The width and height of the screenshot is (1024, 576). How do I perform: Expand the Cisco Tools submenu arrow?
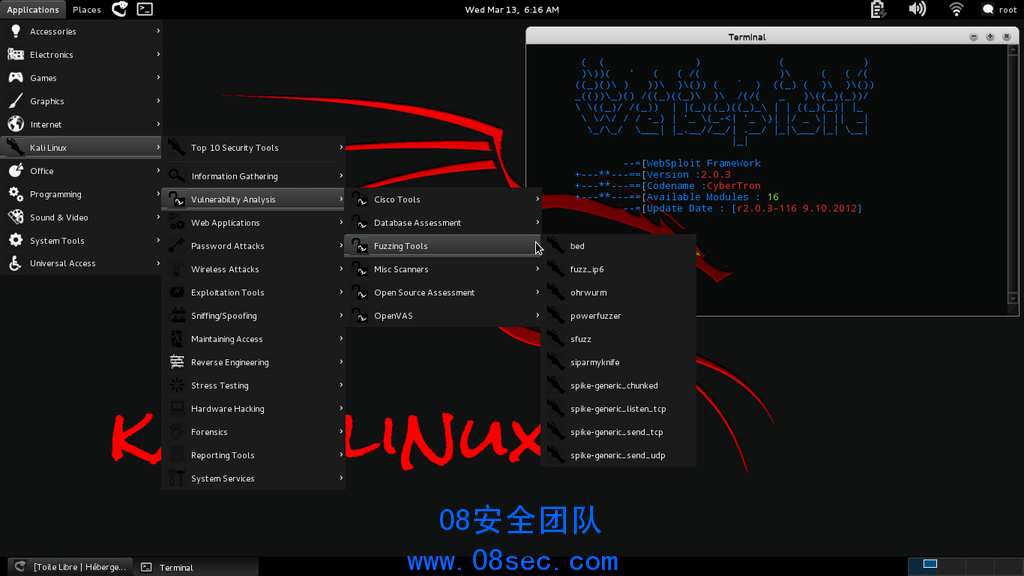point(537,199)
